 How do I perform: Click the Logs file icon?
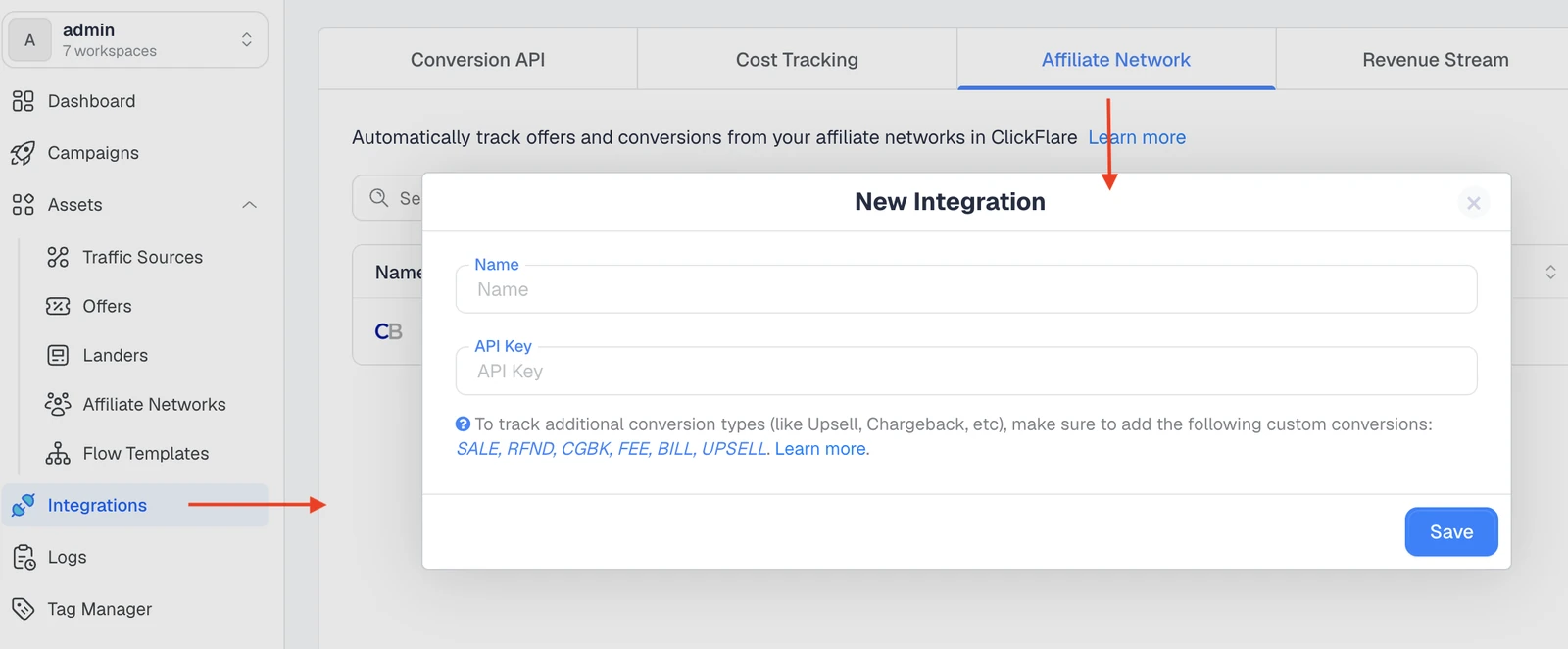pos(24,557)
